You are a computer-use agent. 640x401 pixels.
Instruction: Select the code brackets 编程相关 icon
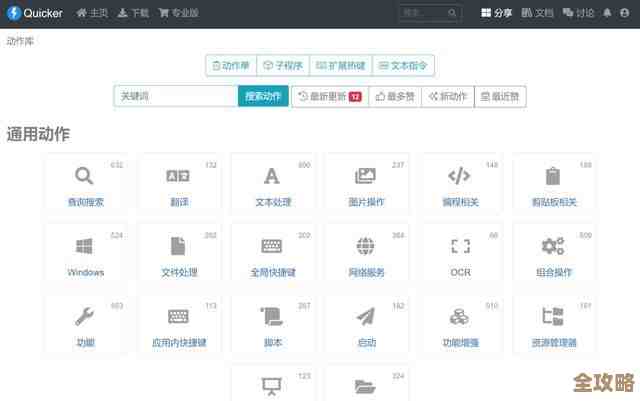(459, 176)
